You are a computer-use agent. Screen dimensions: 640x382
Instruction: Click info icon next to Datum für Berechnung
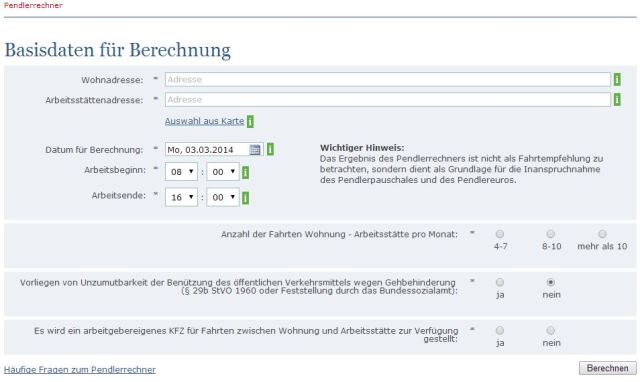coord(270,149)
